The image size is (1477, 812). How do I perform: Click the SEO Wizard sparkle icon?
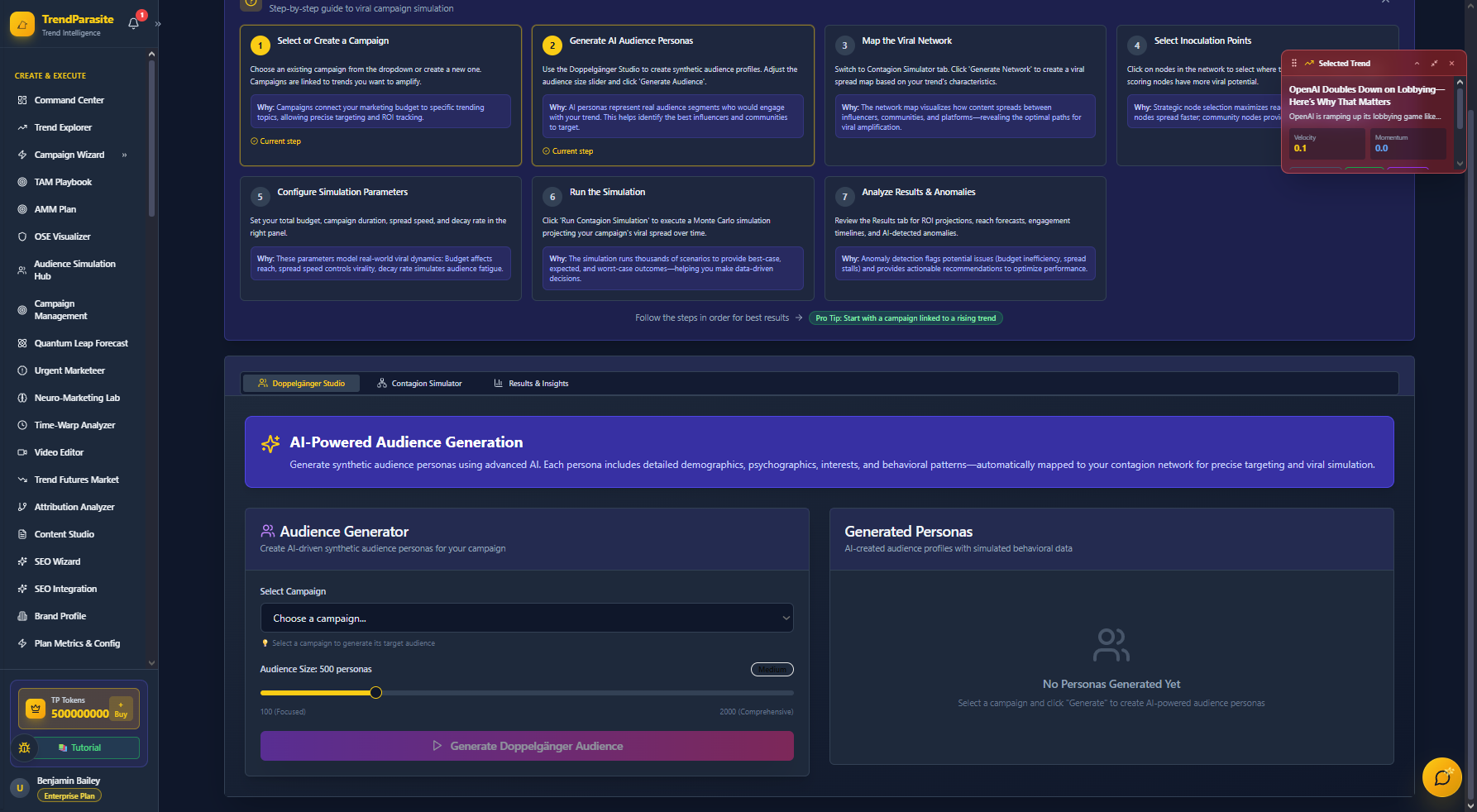pyautogui.click(x=22, y=561)
